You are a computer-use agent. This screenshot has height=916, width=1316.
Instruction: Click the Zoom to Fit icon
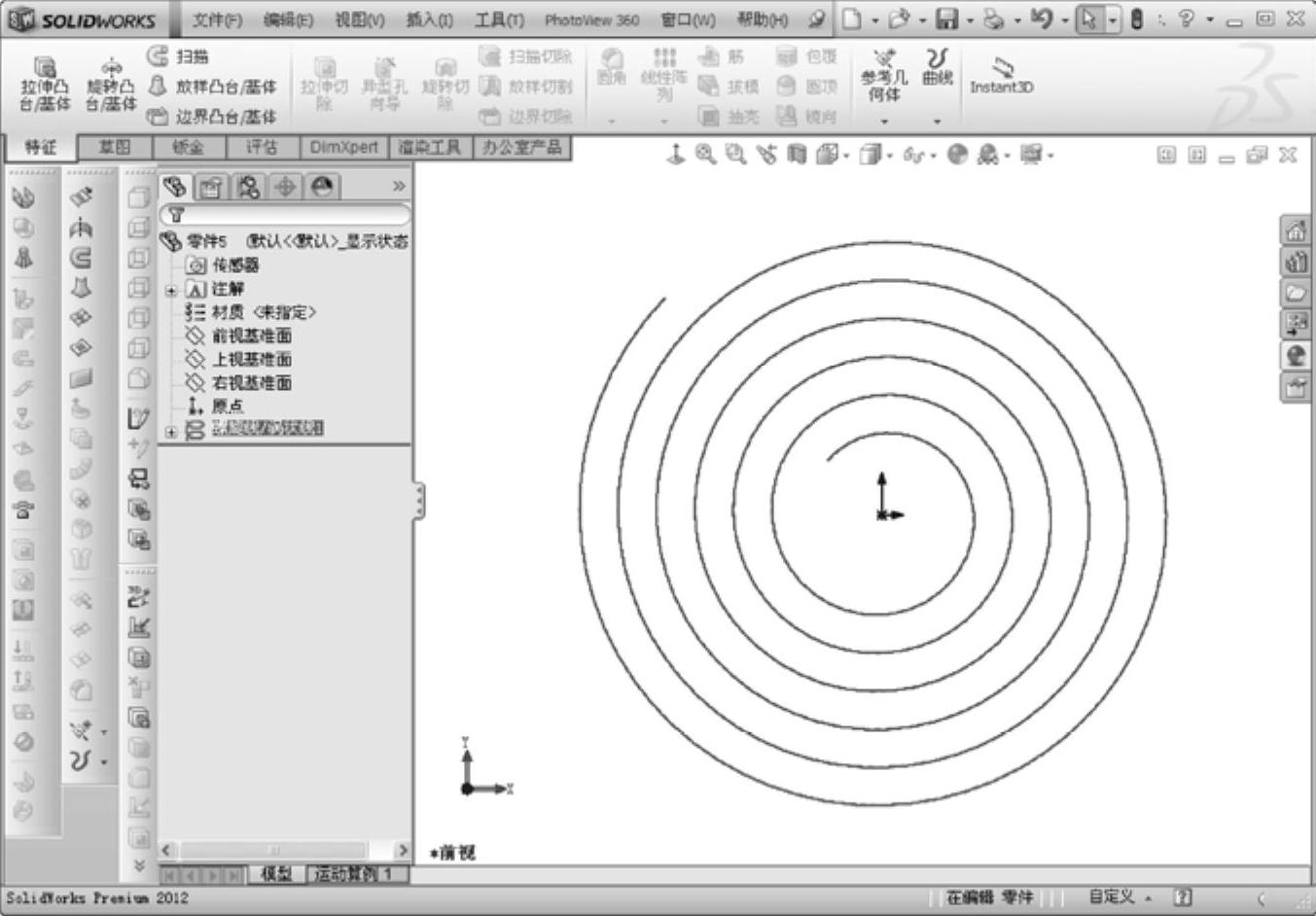click(x=705, y=155)
